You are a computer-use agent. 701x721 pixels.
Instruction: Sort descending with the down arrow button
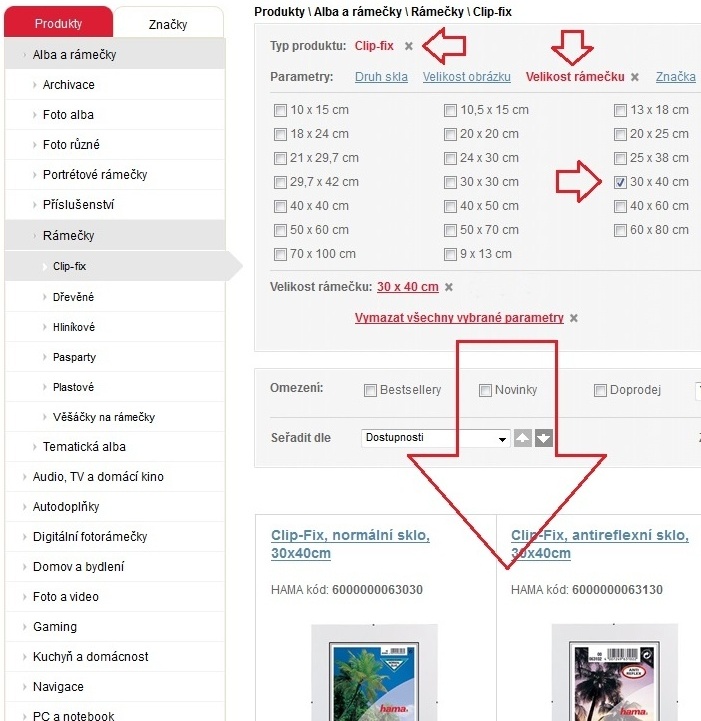click(x=543, y=438)
